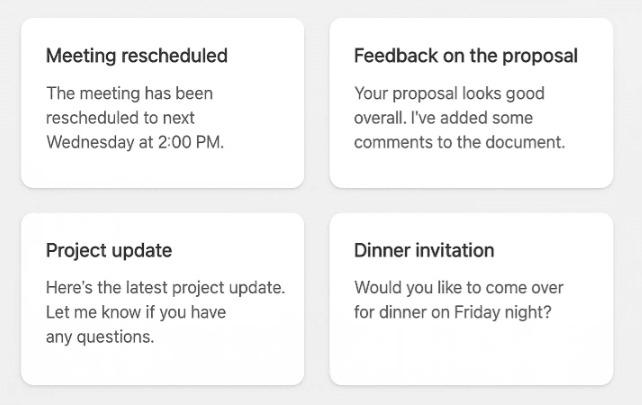Click the "Wednesday at 2:00 PM." line
Viewport: 642px width, 405px height.
[x=135, y=142]
